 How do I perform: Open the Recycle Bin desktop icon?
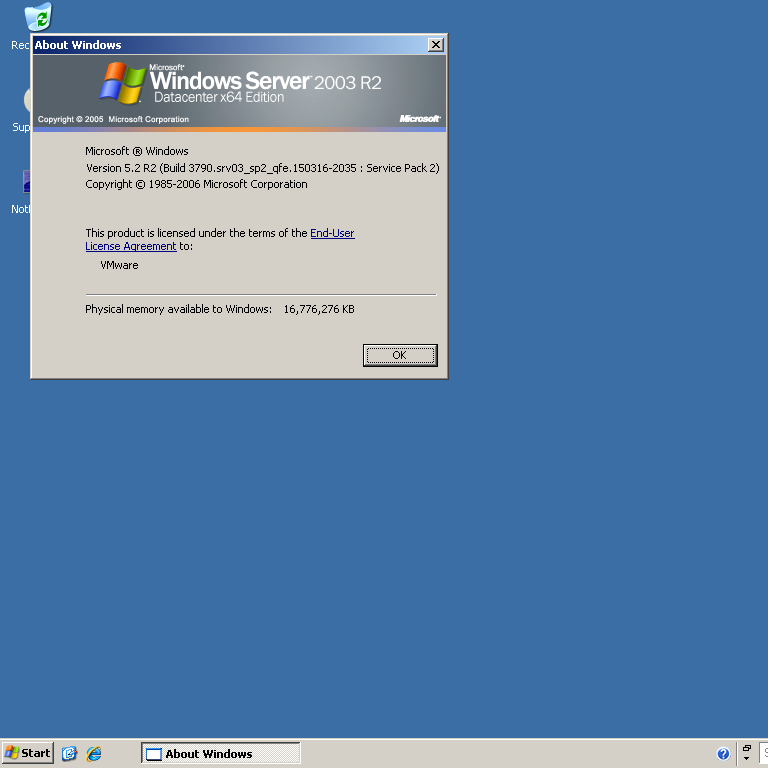pos(38,18)
